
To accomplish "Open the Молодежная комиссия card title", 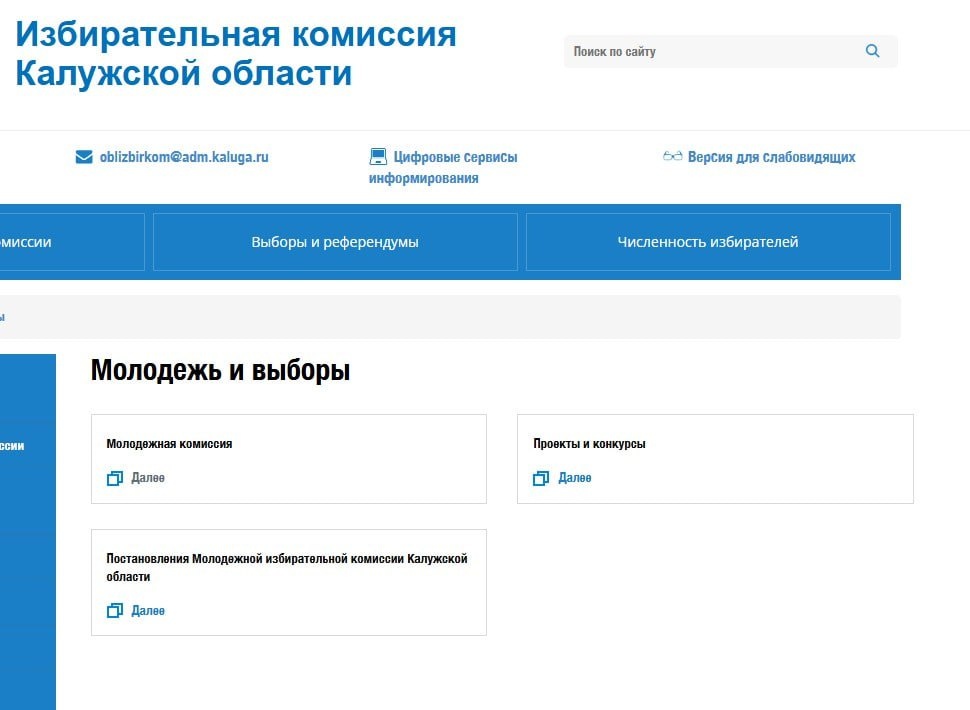I will click(x=169, y=443).
